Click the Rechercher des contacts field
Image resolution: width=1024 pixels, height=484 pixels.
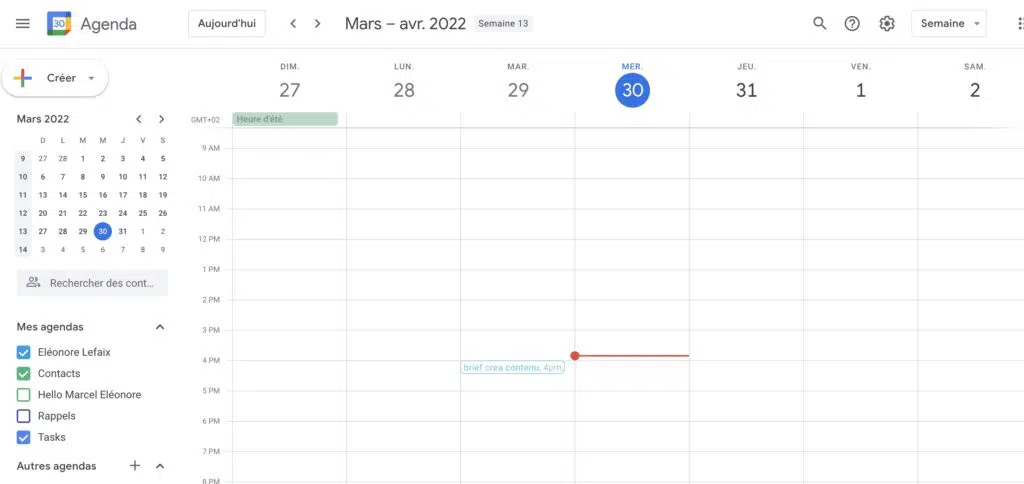pos(93,283)
